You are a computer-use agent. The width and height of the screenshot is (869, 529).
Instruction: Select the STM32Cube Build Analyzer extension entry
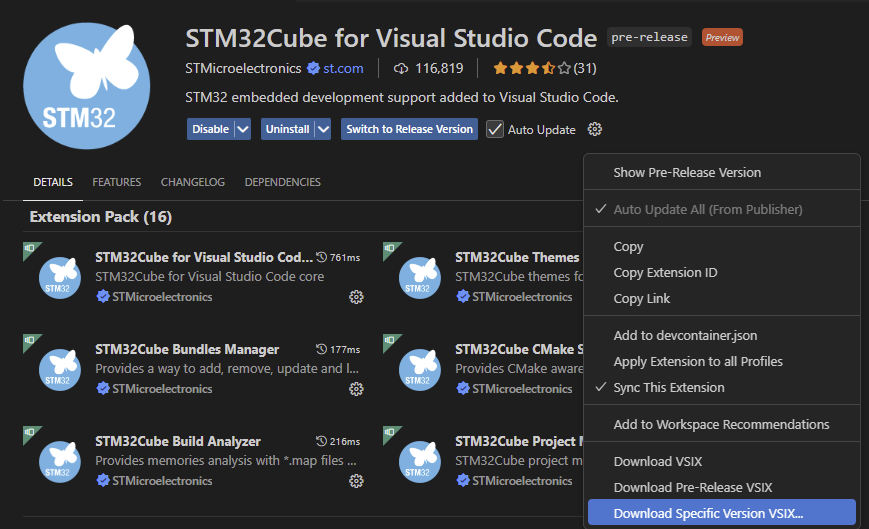178,441
